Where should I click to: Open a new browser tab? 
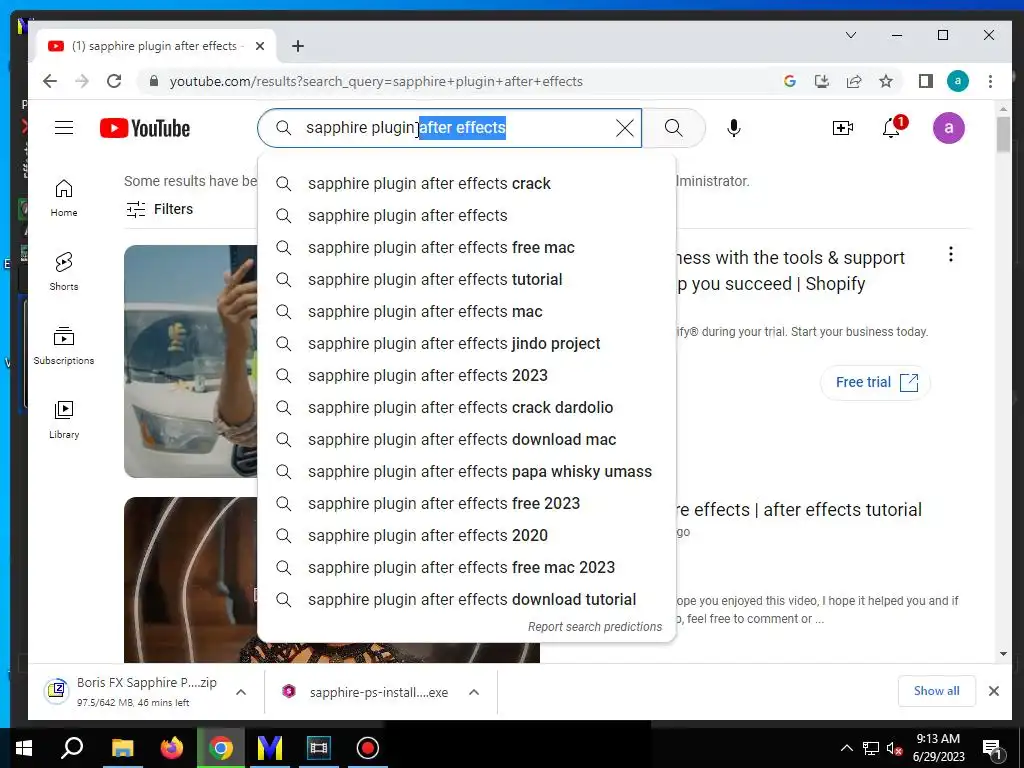298,46
